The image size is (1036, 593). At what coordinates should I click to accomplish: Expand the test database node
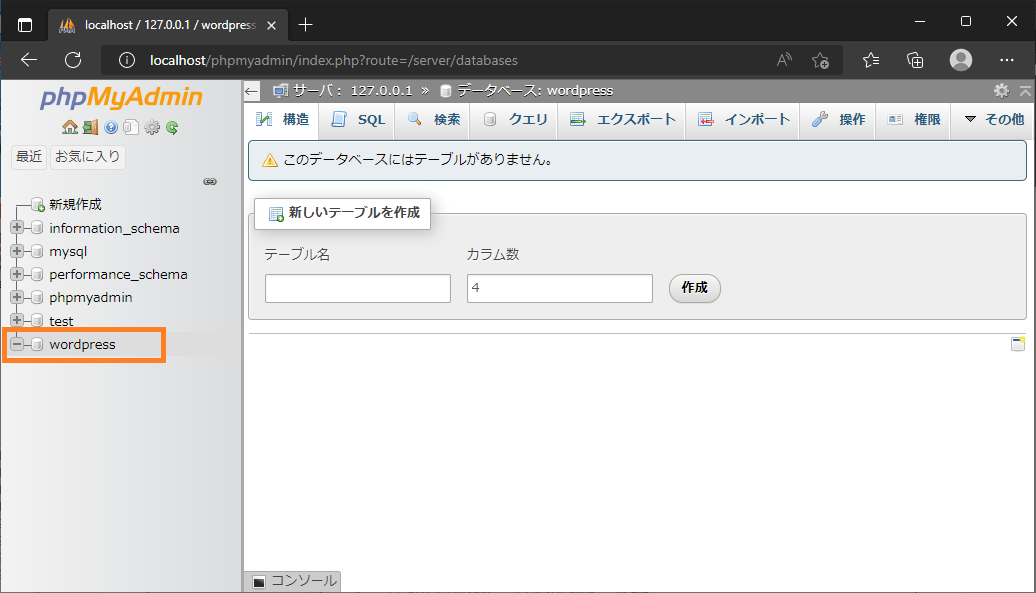(x=17, y=320)
